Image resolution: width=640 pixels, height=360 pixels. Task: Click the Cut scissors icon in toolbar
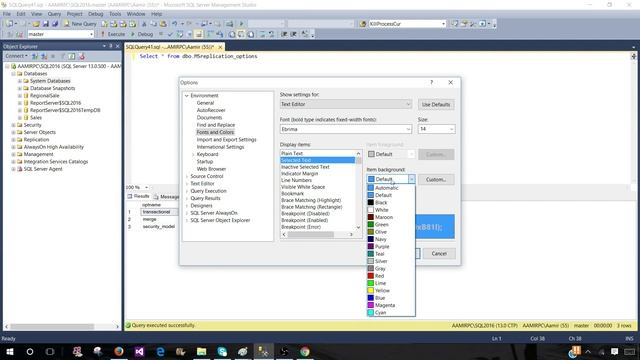[144, 24]
